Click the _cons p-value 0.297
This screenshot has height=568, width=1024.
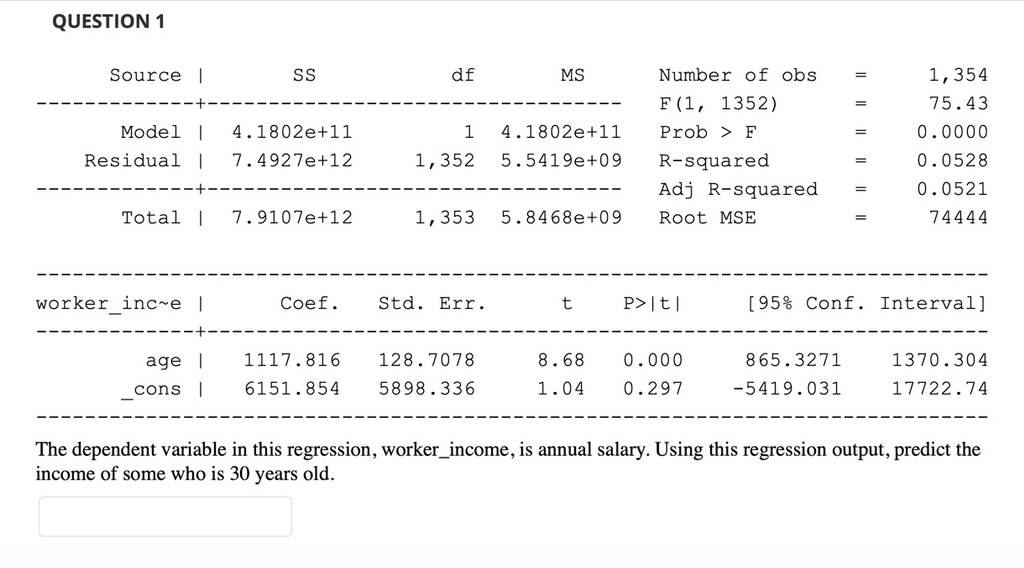[x=652, y=388]
